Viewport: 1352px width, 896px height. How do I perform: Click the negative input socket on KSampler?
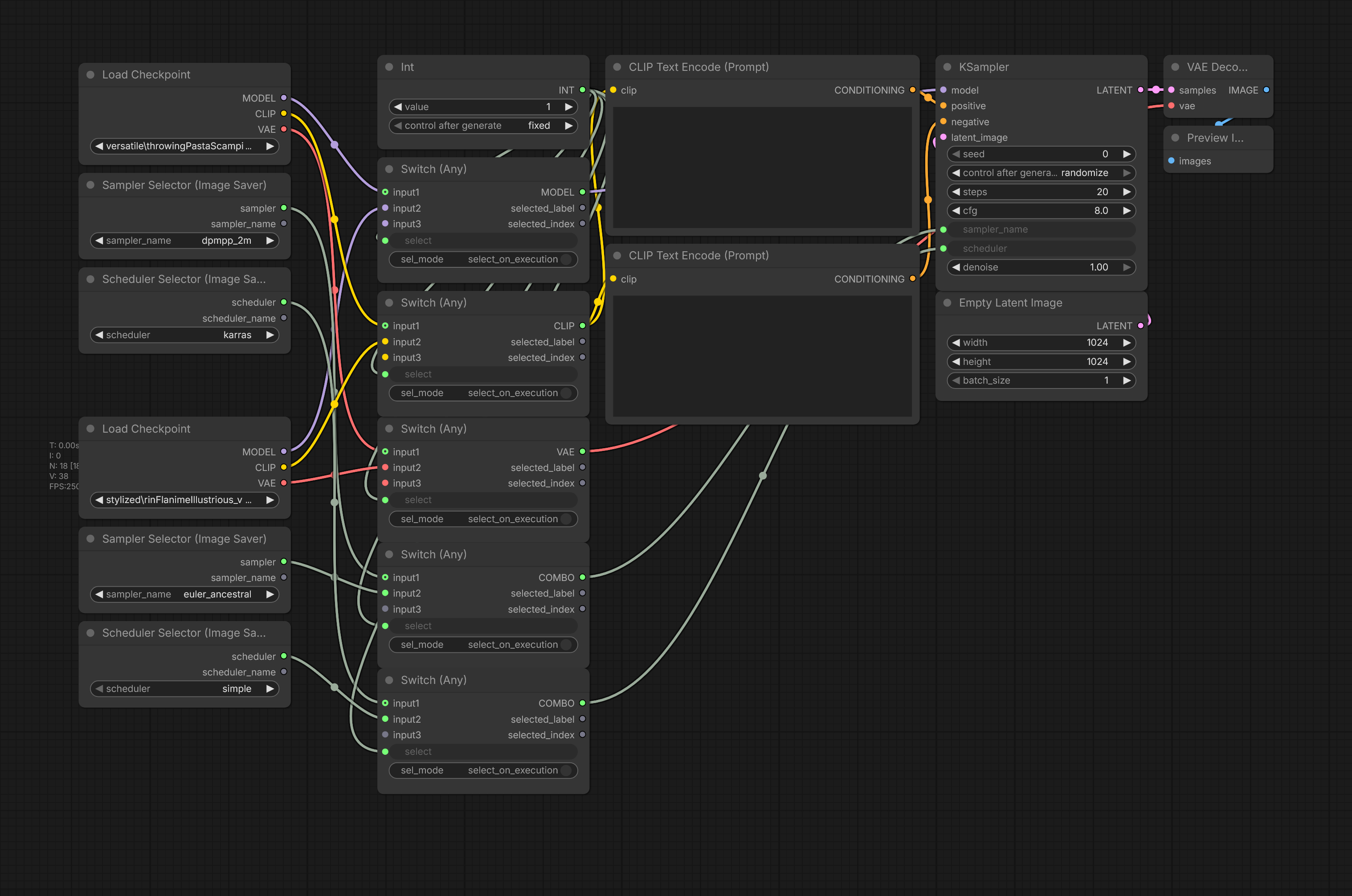click(944, 121)
